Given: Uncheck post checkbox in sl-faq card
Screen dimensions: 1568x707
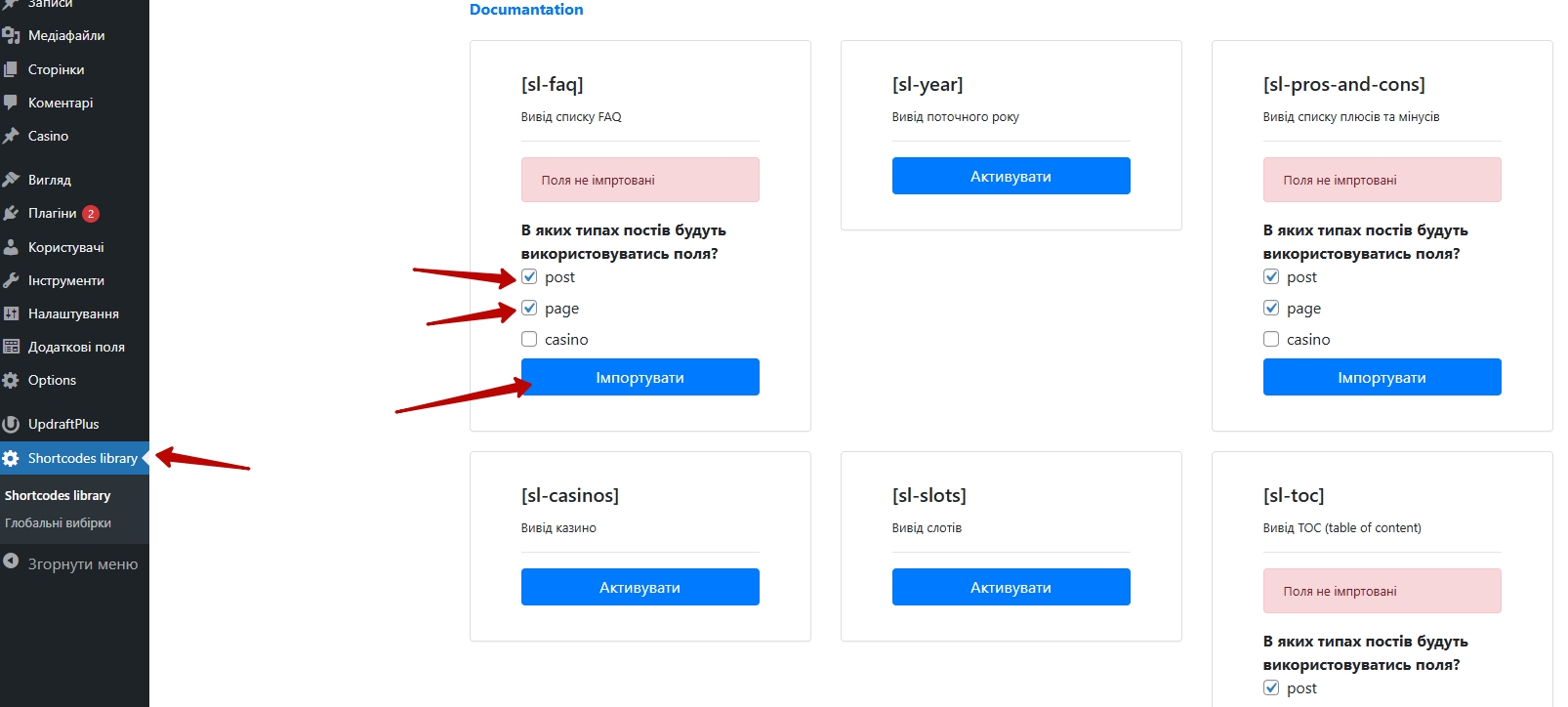Looking at the screenshot, I should [x=529, y=276].
